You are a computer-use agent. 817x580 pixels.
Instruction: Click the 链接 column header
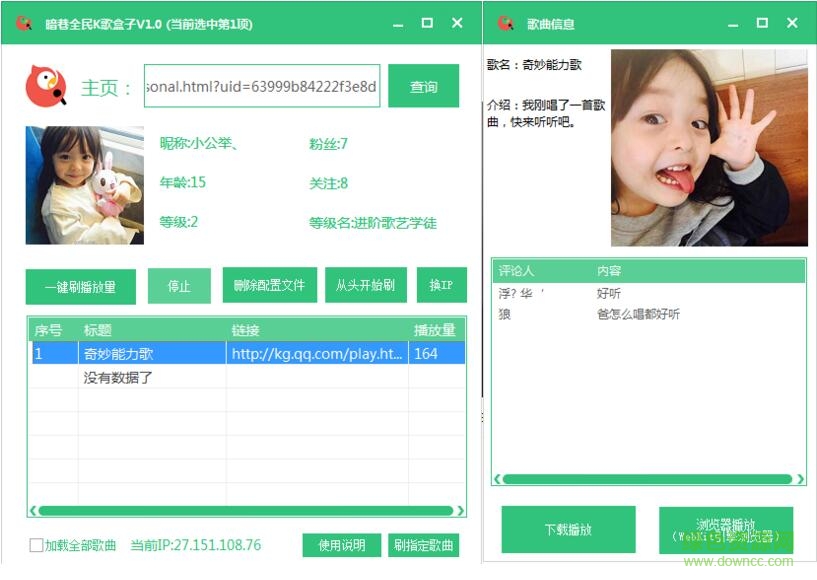coord(317,330)
